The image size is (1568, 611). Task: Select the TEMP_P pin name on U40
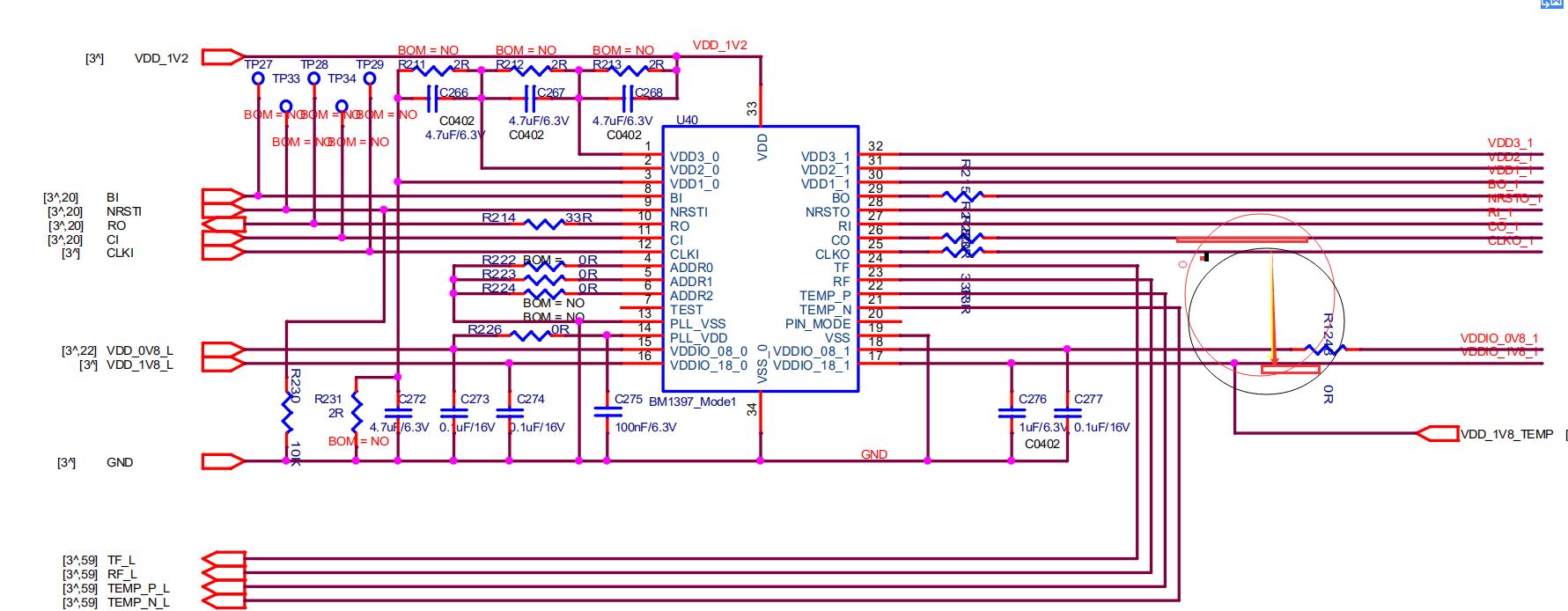pyautogui.click(x=825, y=296)
